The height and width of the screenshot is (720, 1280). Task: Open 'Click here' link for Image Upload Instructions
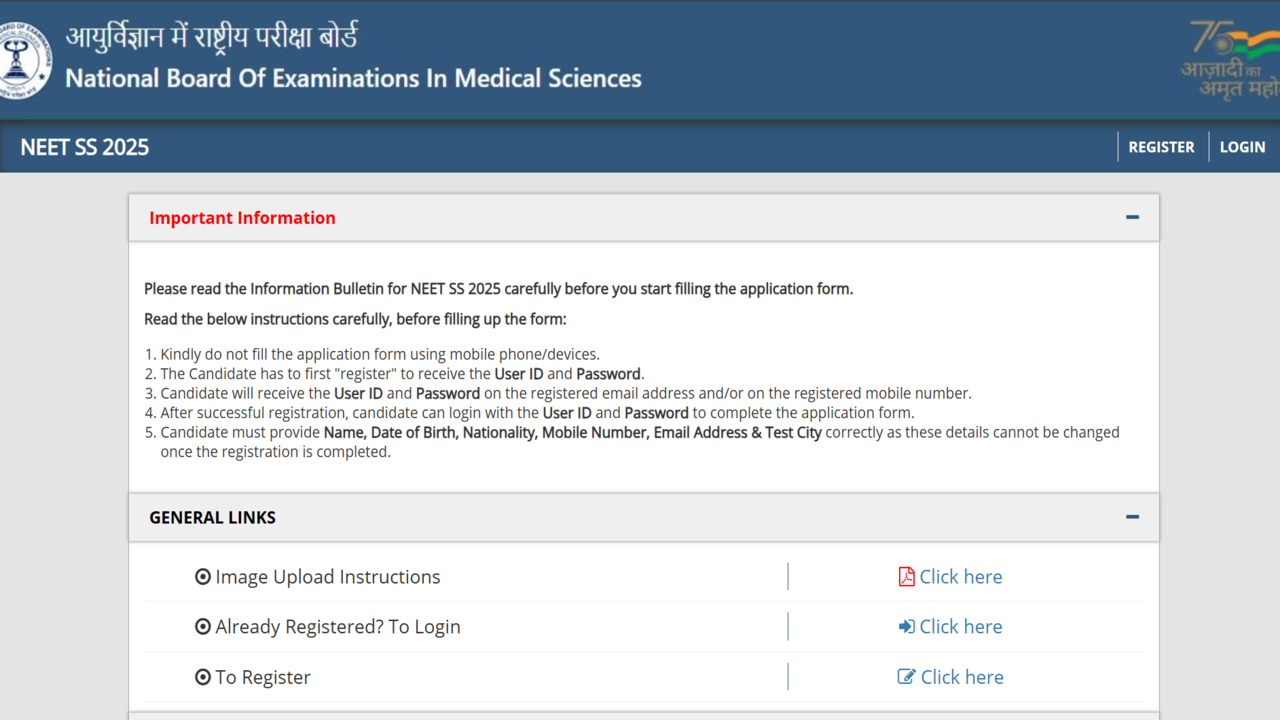click(x=960, y=577)
